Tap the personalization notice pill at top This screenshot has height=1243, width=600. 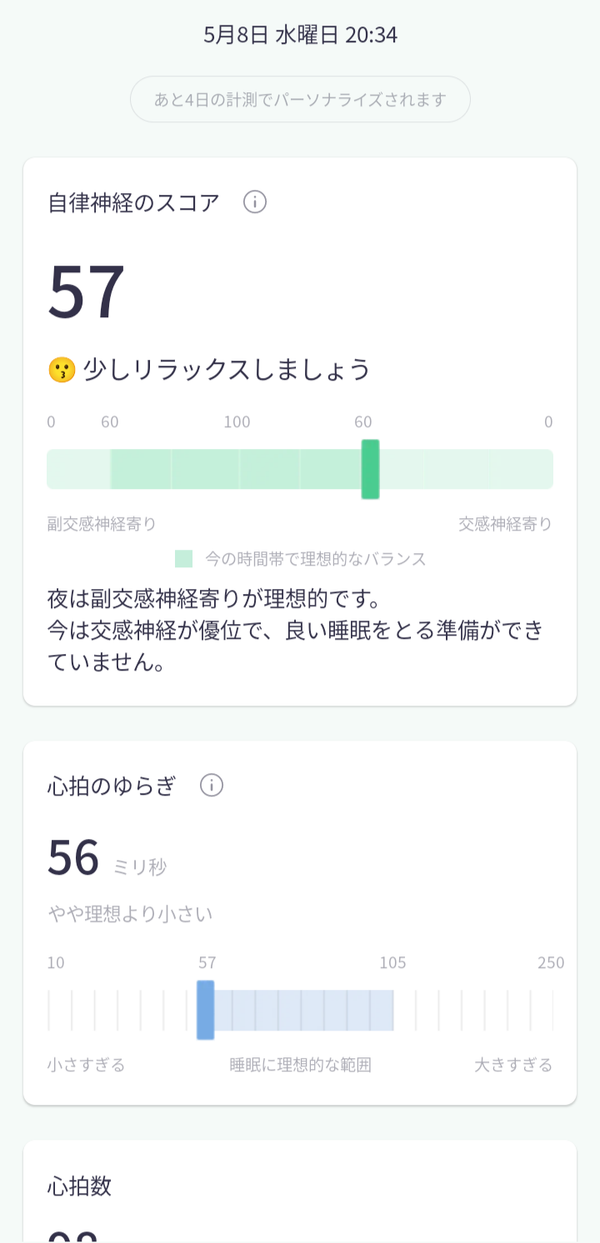300,99
